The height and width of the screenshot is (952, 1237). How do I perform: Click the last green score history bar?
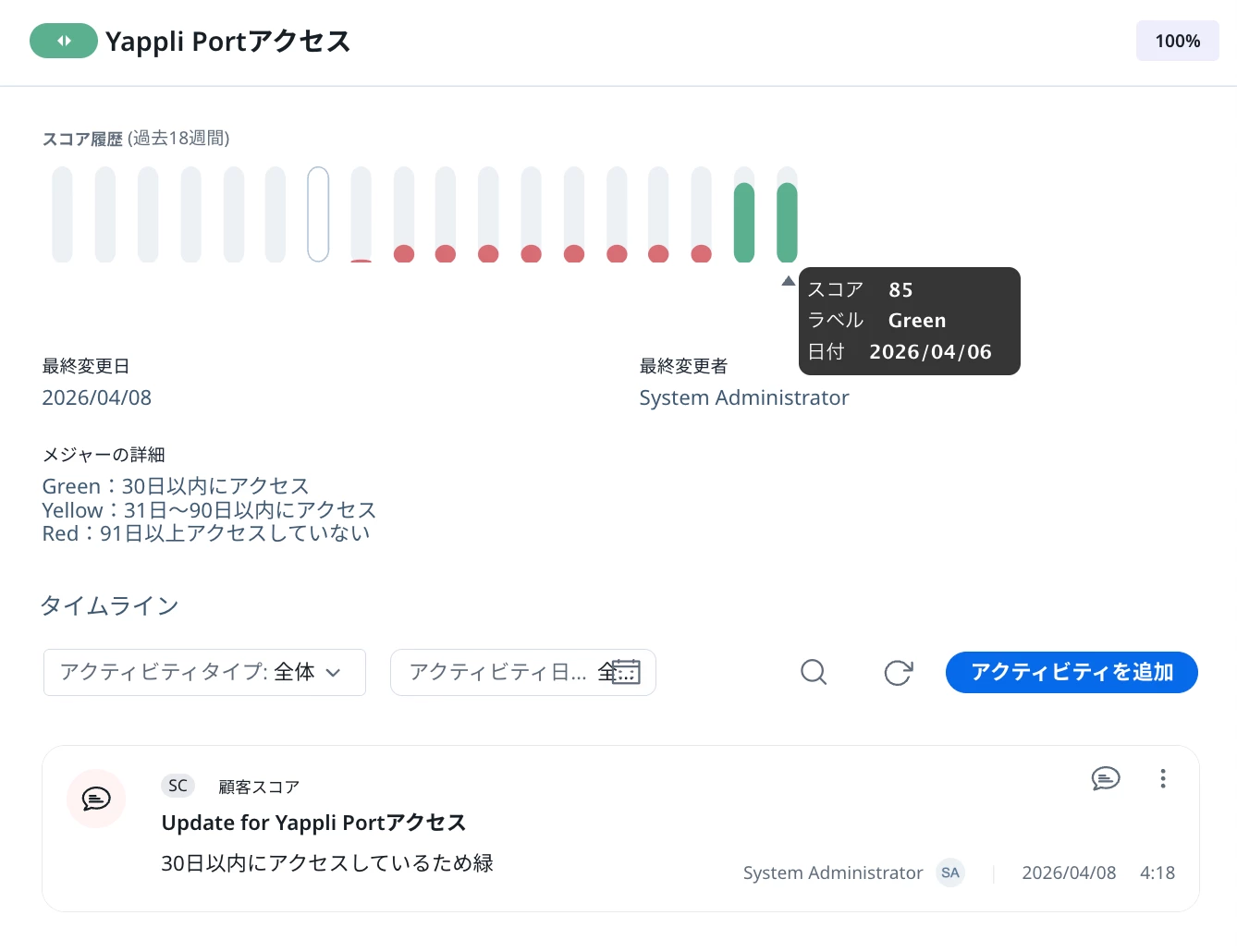point(787,214)
